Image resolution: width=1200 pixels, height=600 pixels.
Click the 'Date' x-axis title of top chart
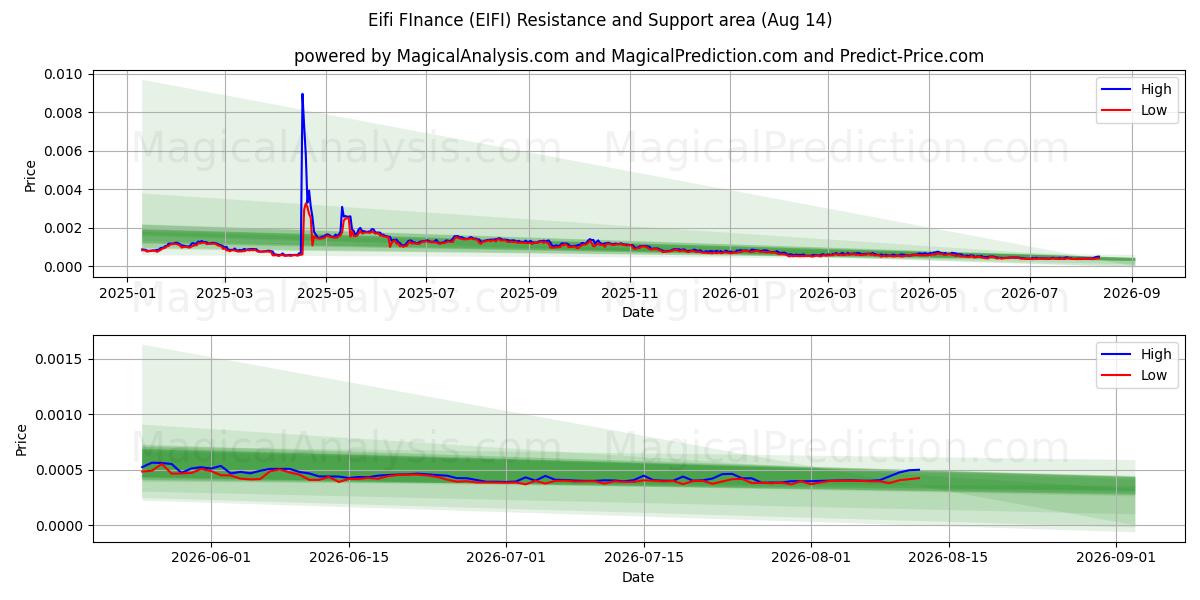638,312
